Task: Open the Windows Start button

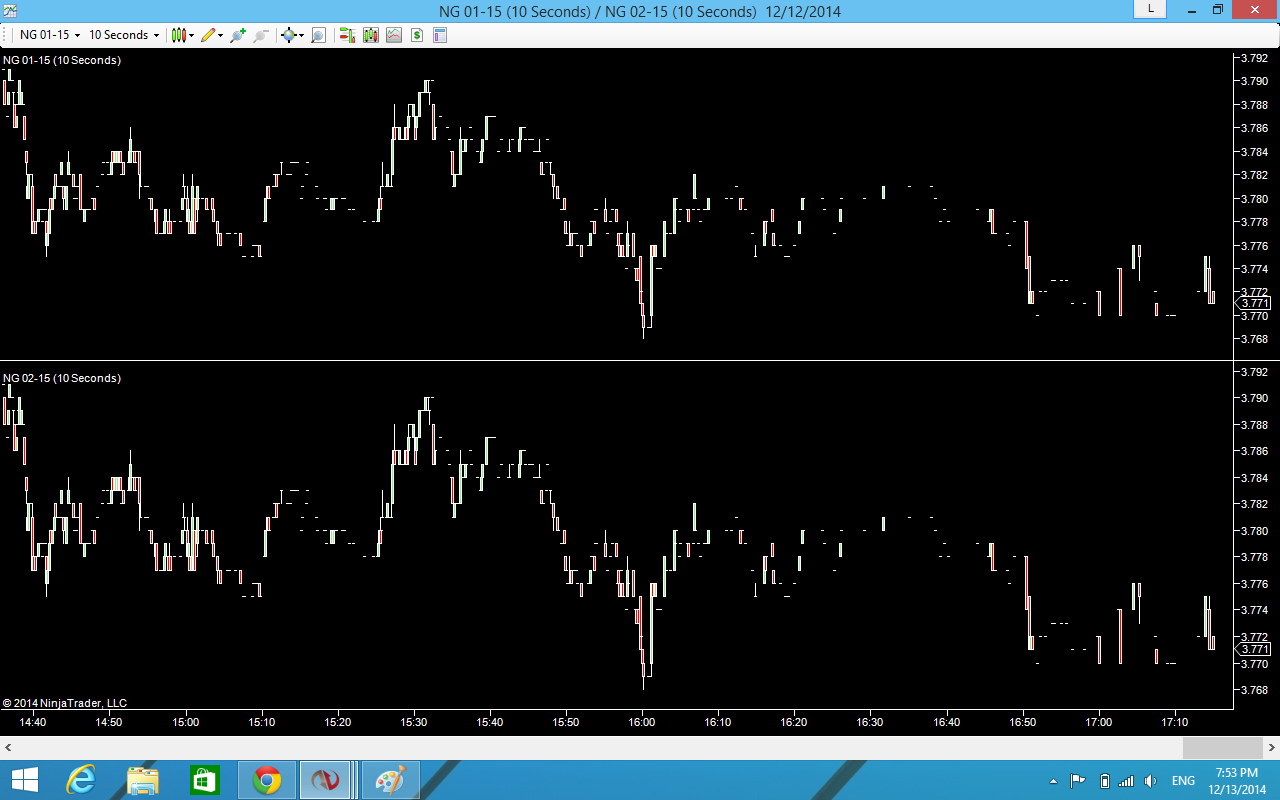Action: coord(24,780)
